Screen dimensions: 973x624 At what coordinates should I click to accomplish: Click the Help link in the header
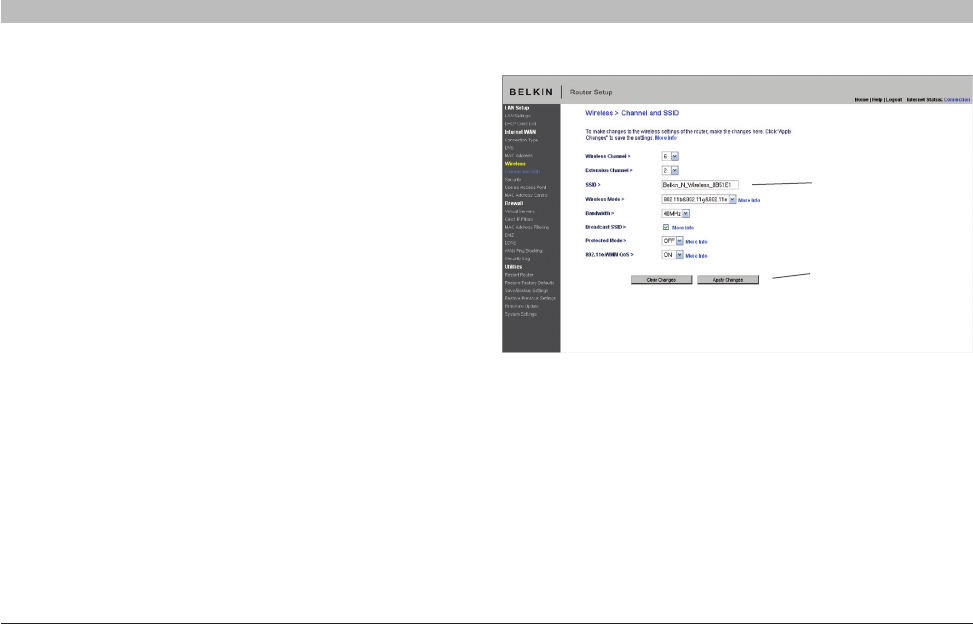(x=877, y=99)
